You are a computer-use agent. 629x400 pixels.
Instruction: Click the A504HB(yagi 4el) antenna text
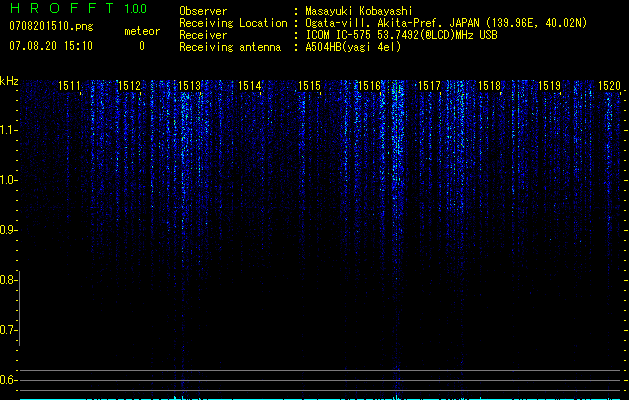[x=353, y=47]
